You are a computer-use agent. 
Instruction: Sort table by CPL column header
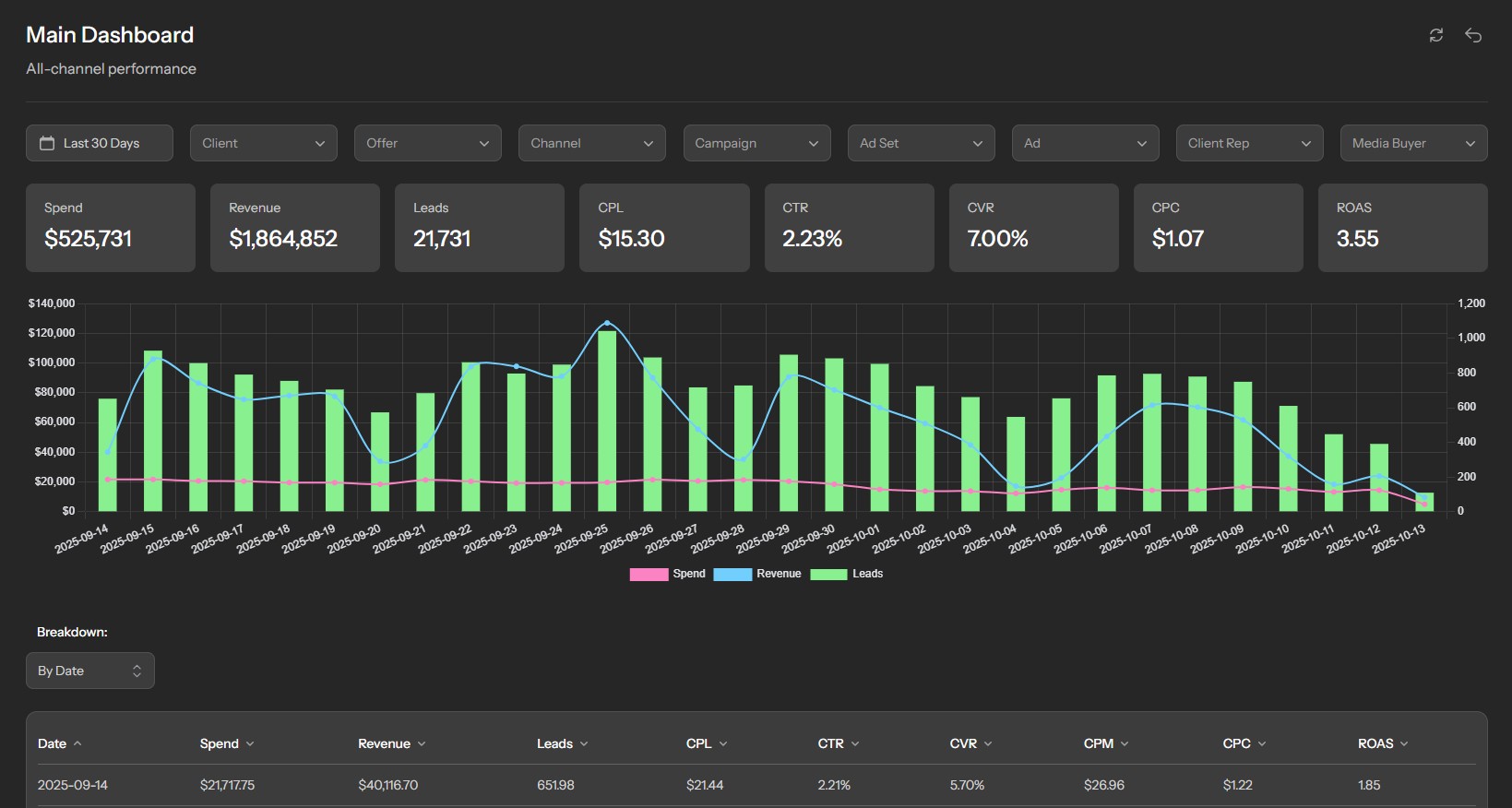[x=707, y=743]
